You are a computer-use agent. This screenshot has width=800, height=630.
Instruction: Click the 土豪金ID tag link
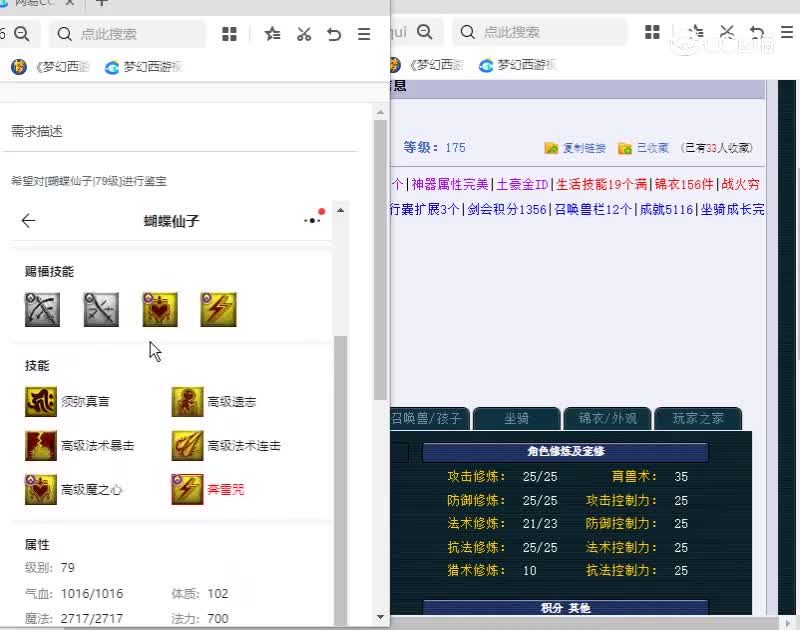pyautogui.click(x=522, y=184)
